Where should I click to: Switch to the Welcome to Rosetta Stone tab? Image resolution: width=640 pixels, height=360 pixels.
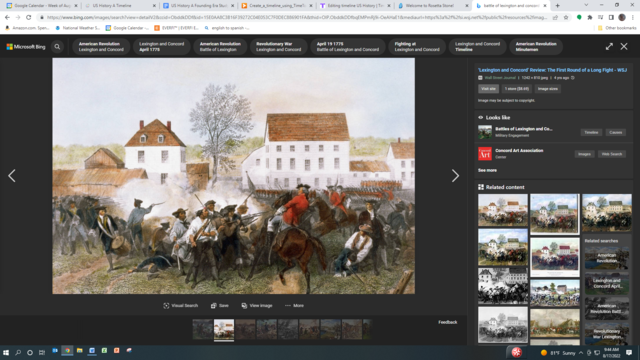(433, 6)
